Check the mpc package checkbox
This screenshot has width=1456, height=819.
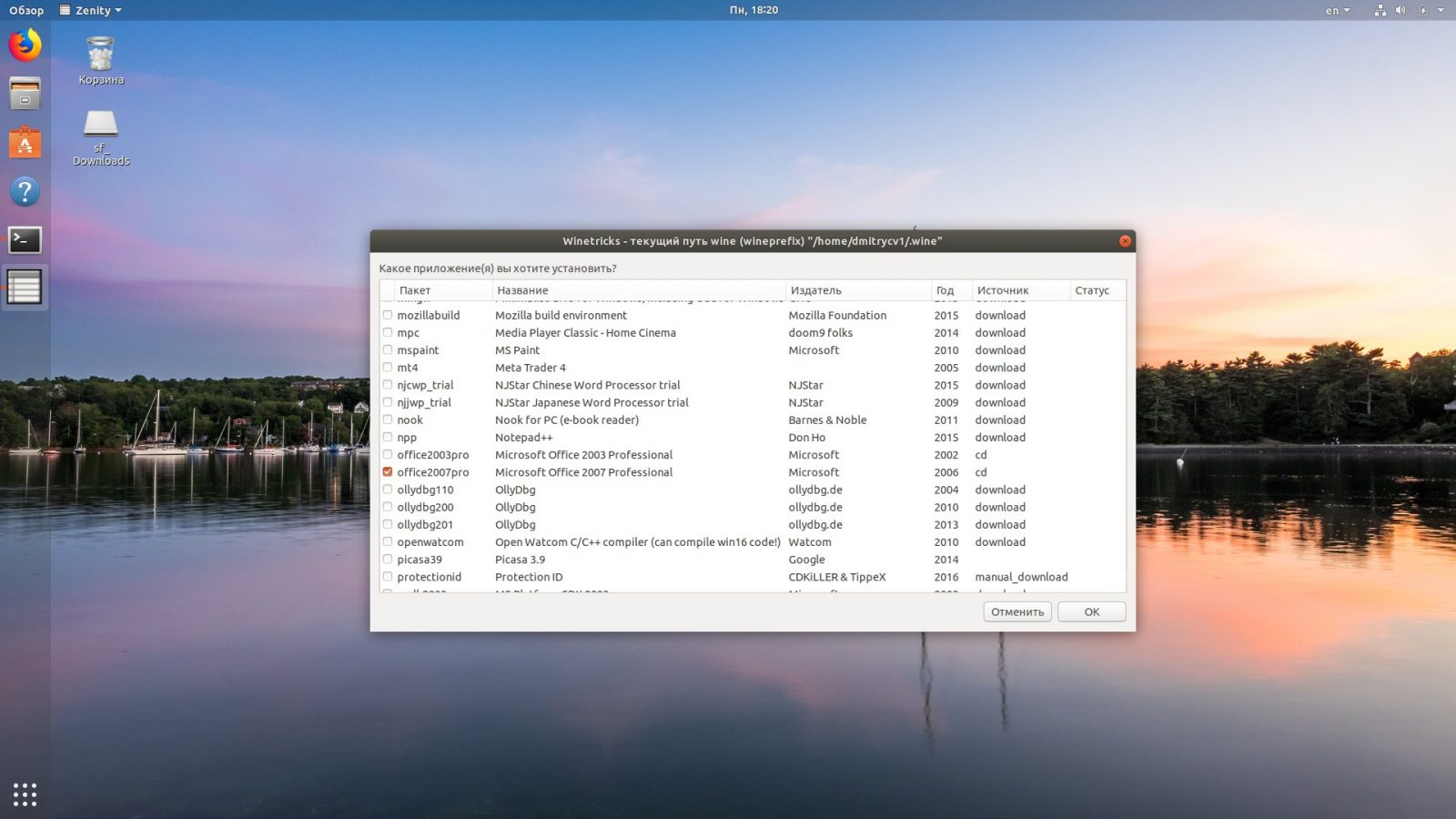(x=388, y=332)
